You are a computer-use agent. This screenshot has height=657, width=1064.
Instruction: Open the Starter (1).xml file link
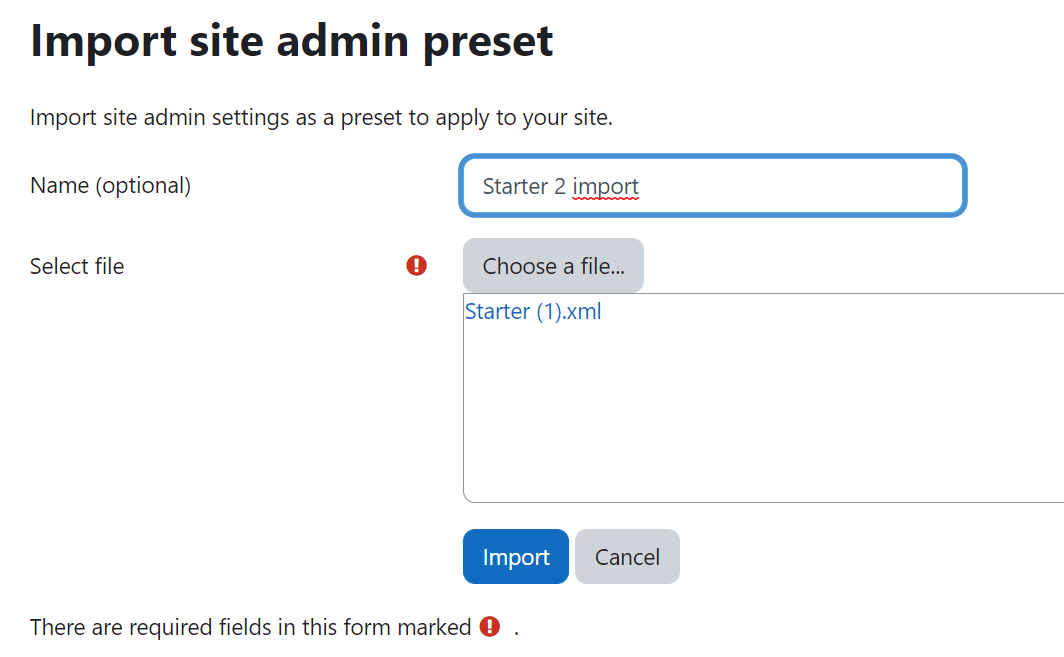coord(533,311)
